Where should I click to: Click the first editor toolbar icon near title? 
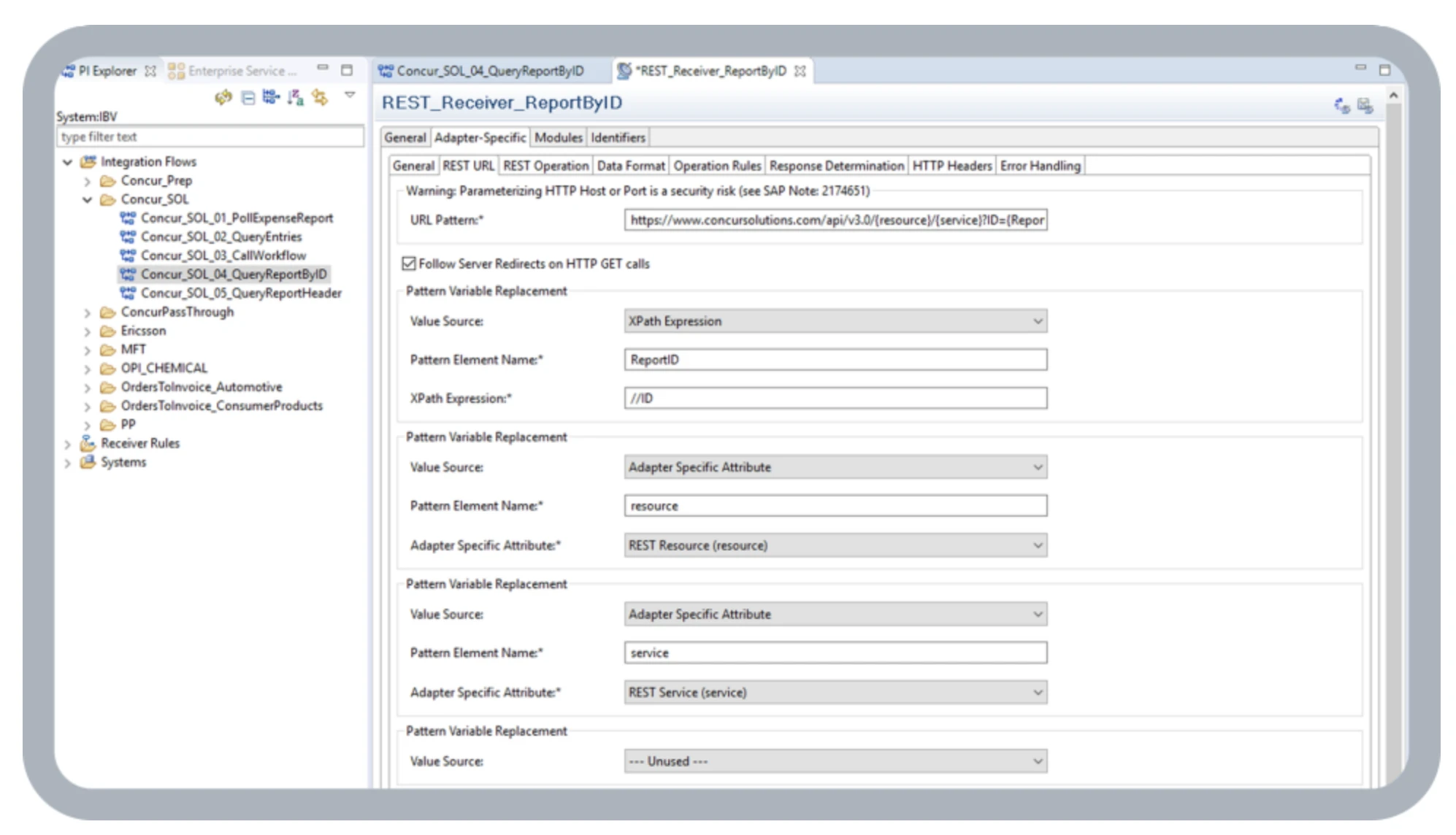1341,106
